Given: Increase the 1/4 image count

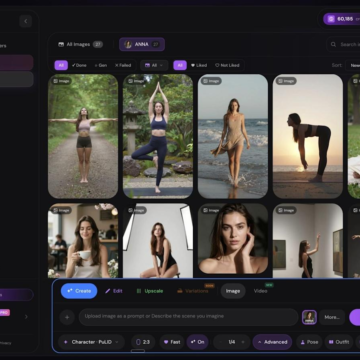Looking at the screenshot, I should pos(243,342).
